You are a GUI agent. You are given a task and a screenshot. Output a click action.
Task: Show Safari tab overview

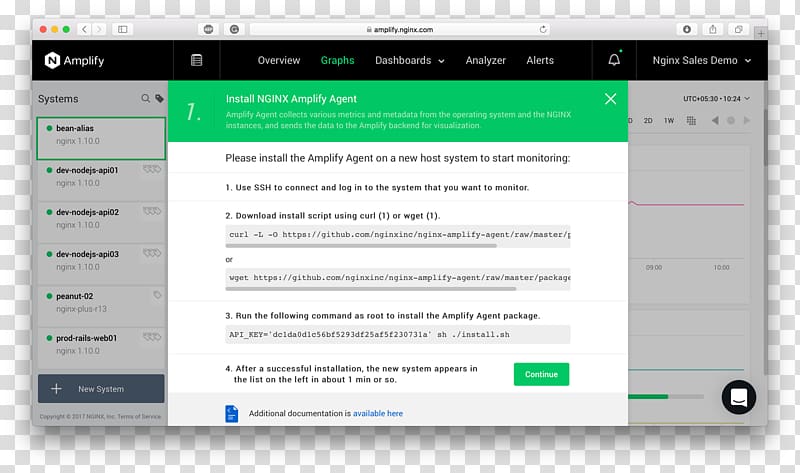[738, 30]
